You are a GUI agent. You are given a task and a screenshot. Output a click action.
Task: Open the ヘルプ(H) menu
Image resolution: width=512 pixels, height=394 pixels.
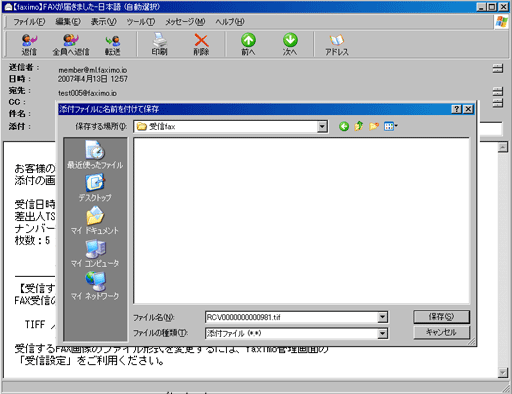[230, 22]
